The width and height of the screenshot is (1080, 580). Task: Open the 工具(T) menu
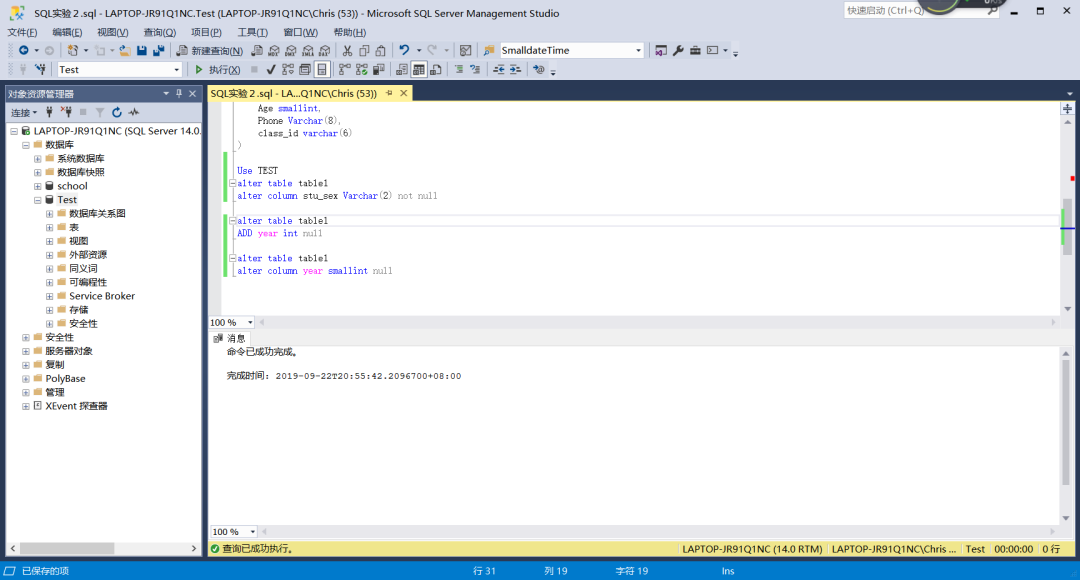(252, 32)
